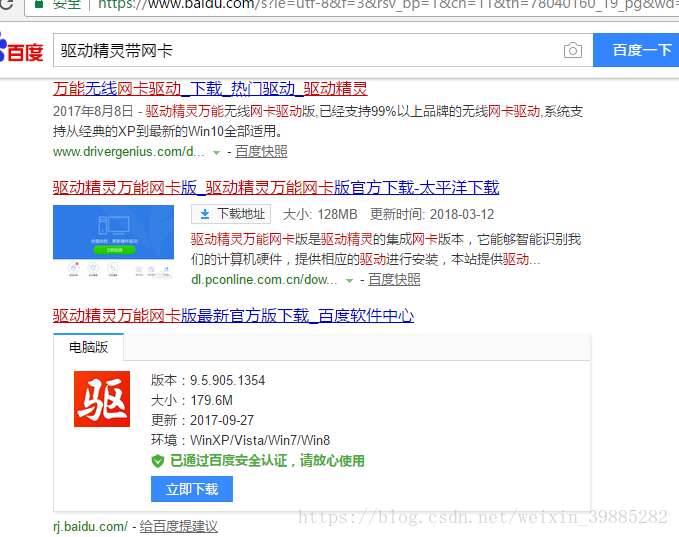Click the 百度一下 search button
The image size is (679, 537).
point(636,50)
